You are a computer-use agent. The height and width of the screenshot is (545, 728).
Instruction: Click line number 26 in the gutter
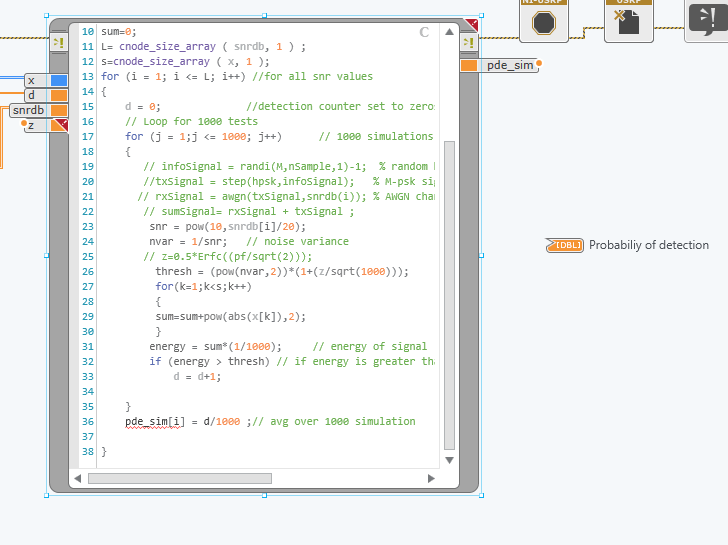(x=88, y=272)
